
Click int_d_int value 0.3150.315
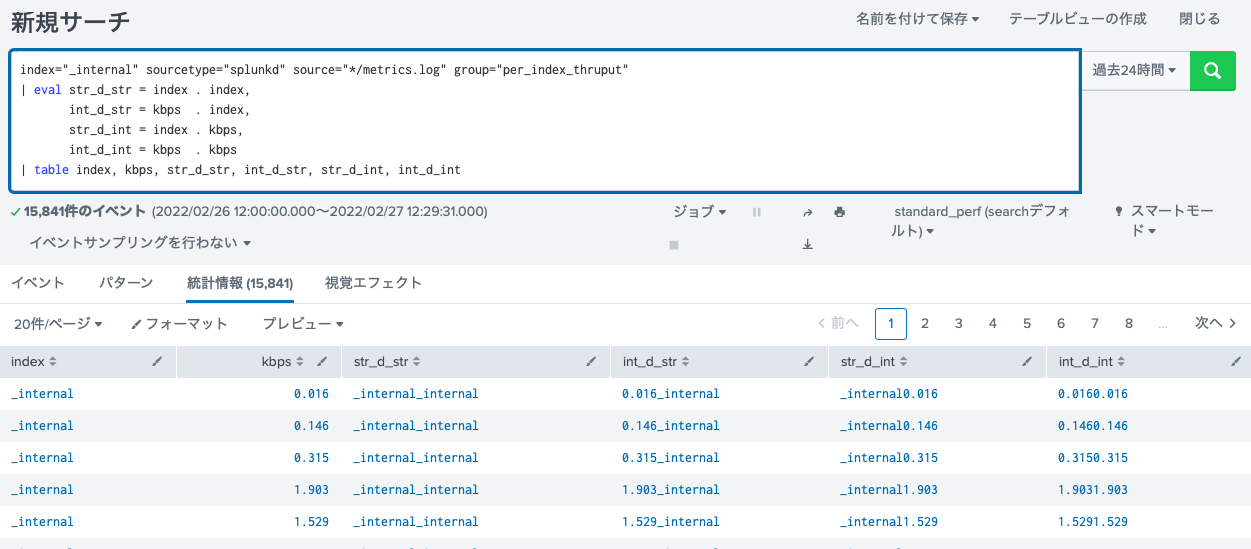pyautogui.click(x=1093, y=458)
